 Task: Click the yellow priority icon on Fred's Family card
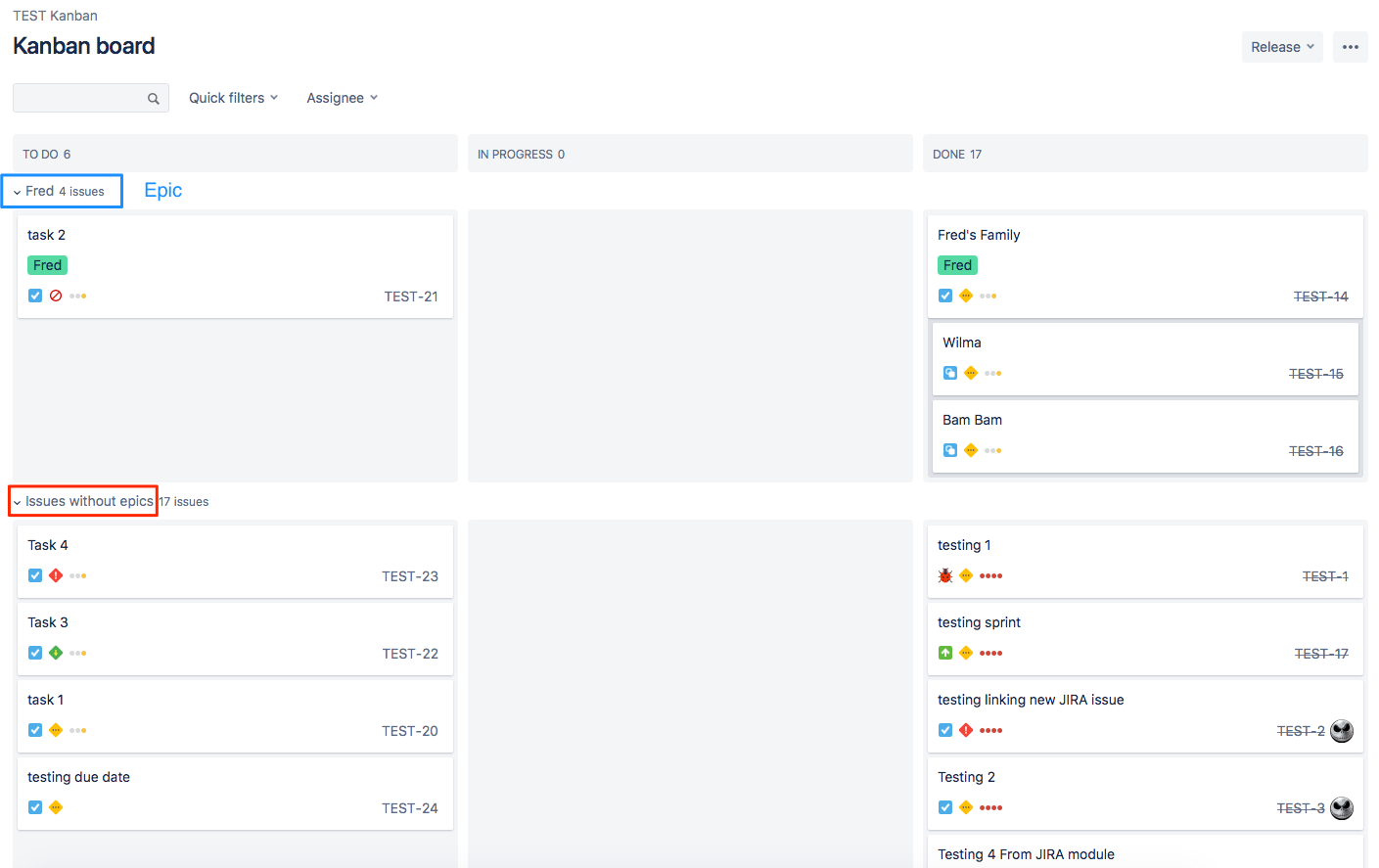point(965,295)
